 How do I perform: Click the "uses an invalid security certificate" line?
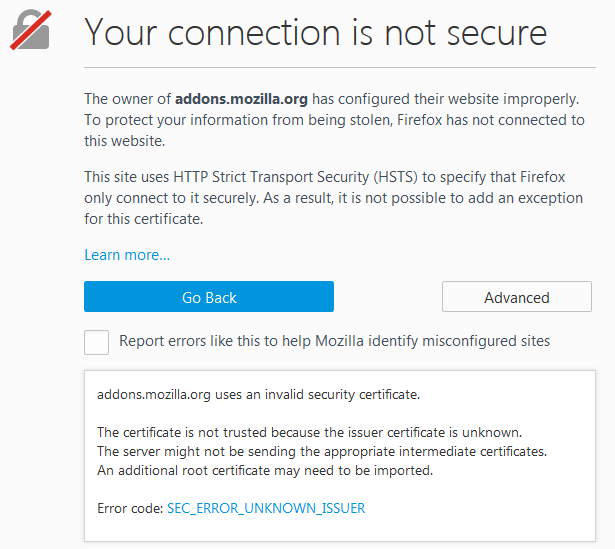tap(258, 394)
